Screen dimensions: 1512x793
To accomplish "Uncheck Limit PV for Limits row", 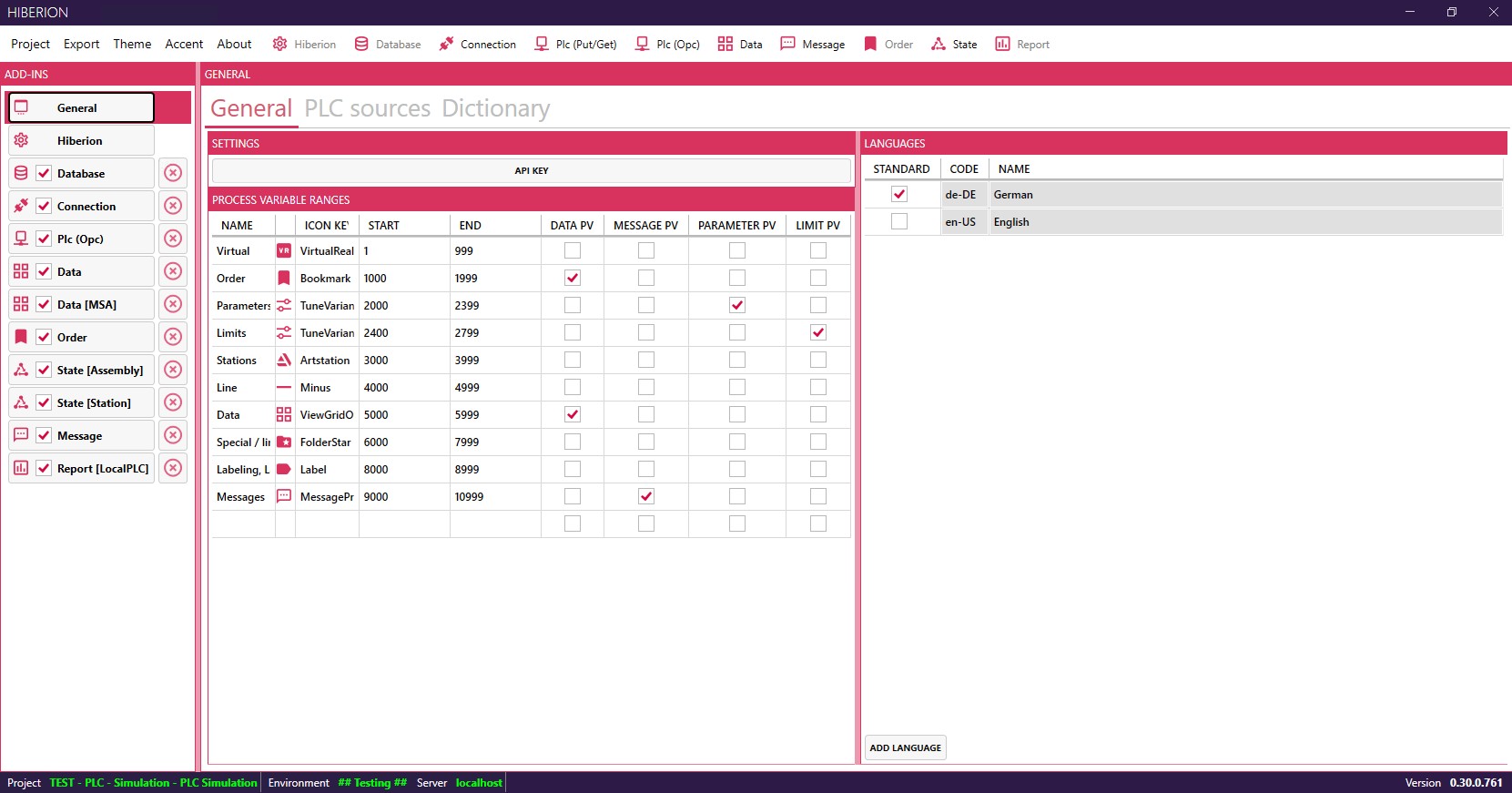I will tap(818, 332).
